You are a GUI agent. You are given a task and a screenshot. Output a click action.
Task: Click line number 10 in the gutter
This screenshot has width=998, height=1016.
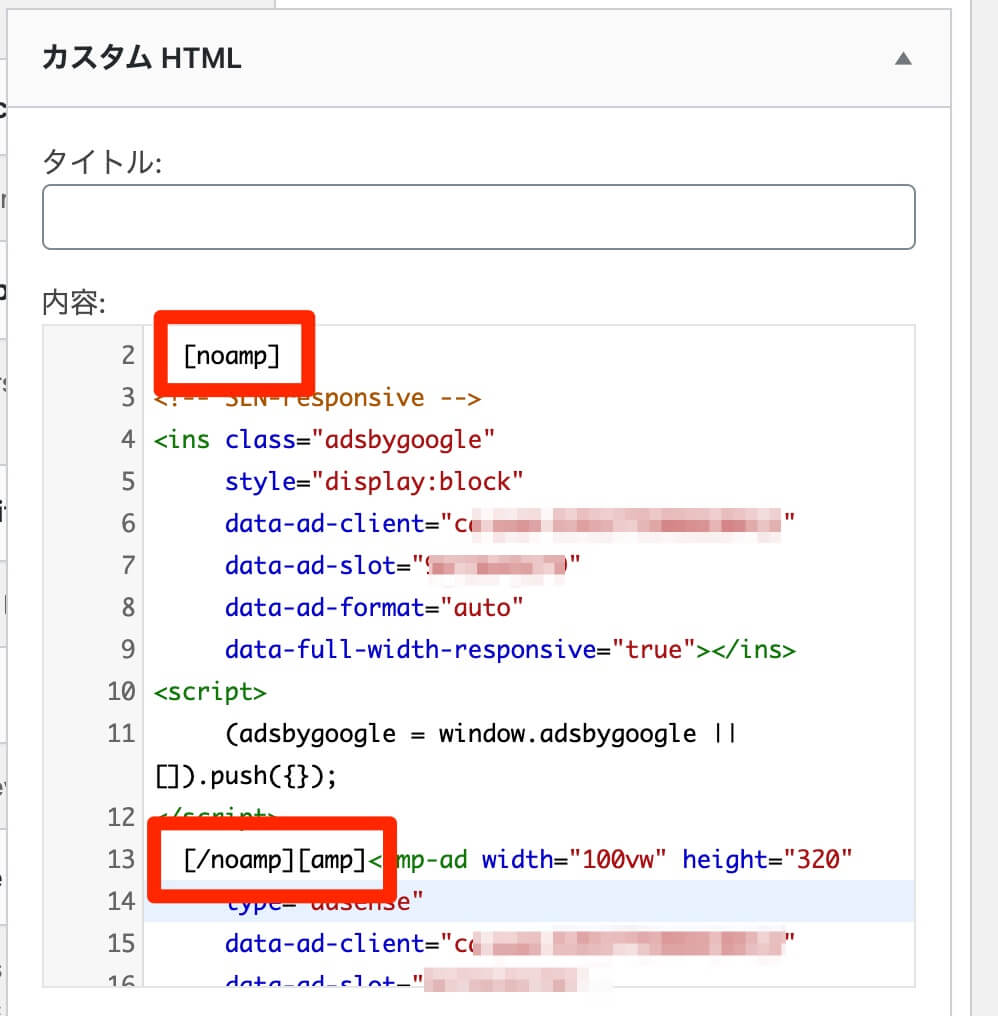121,691
